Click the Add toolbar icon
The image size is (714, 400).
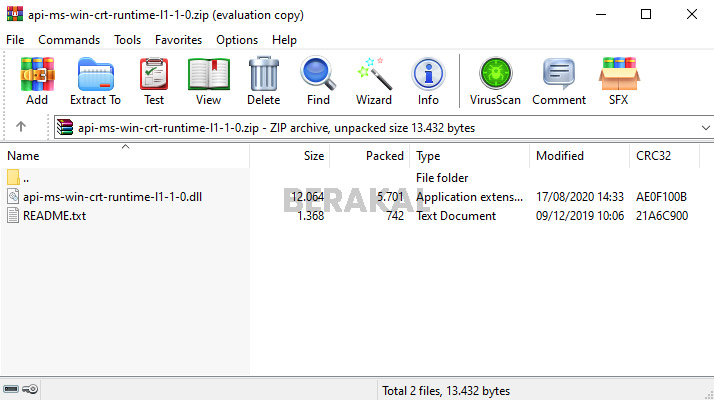tap(37, 81)
